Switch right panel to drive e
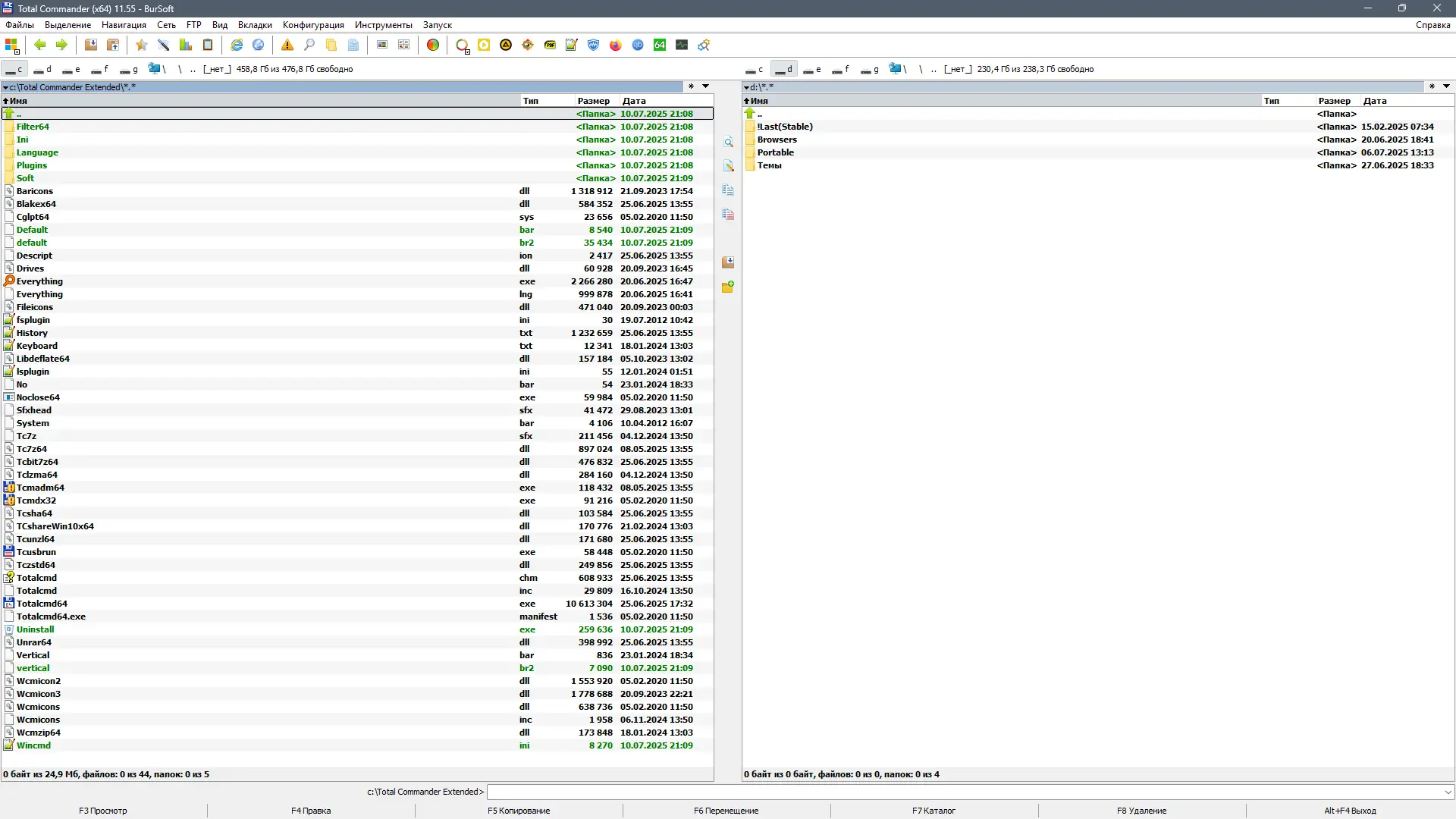The width and height of the screenshot is (1456, 819). click(x=812, y=69)
